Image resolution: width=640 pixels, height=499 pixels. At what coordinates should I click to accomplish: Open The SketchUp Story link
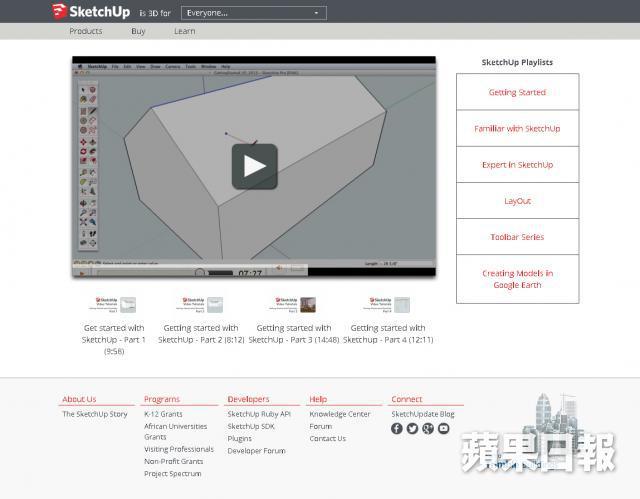95,414
